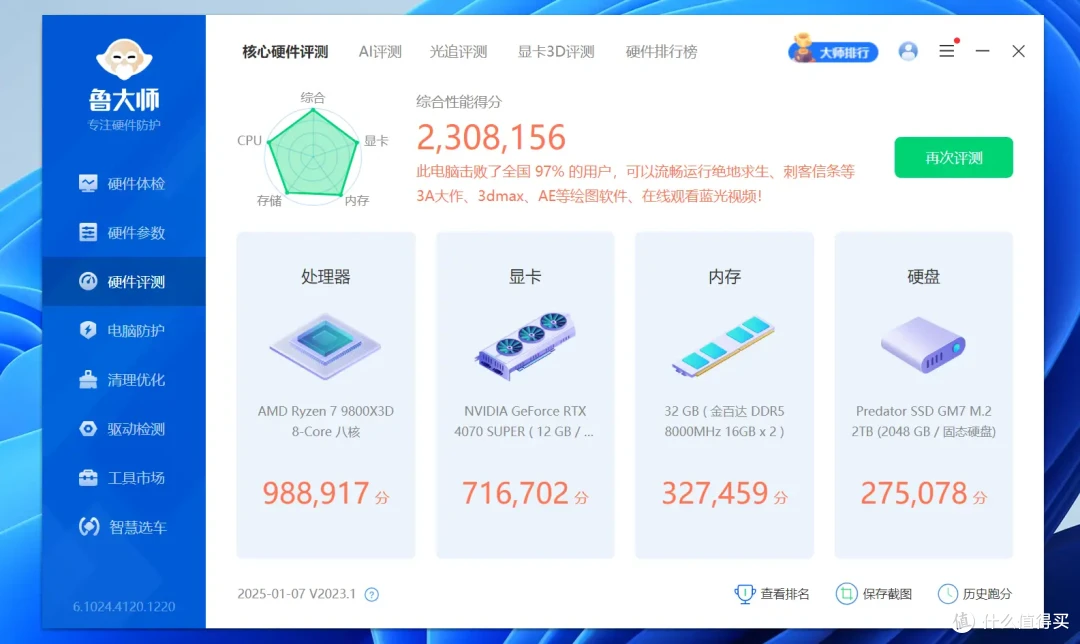Click the 处理器 card heading
Screen dimensions: 1080x644
pos(326,277)
